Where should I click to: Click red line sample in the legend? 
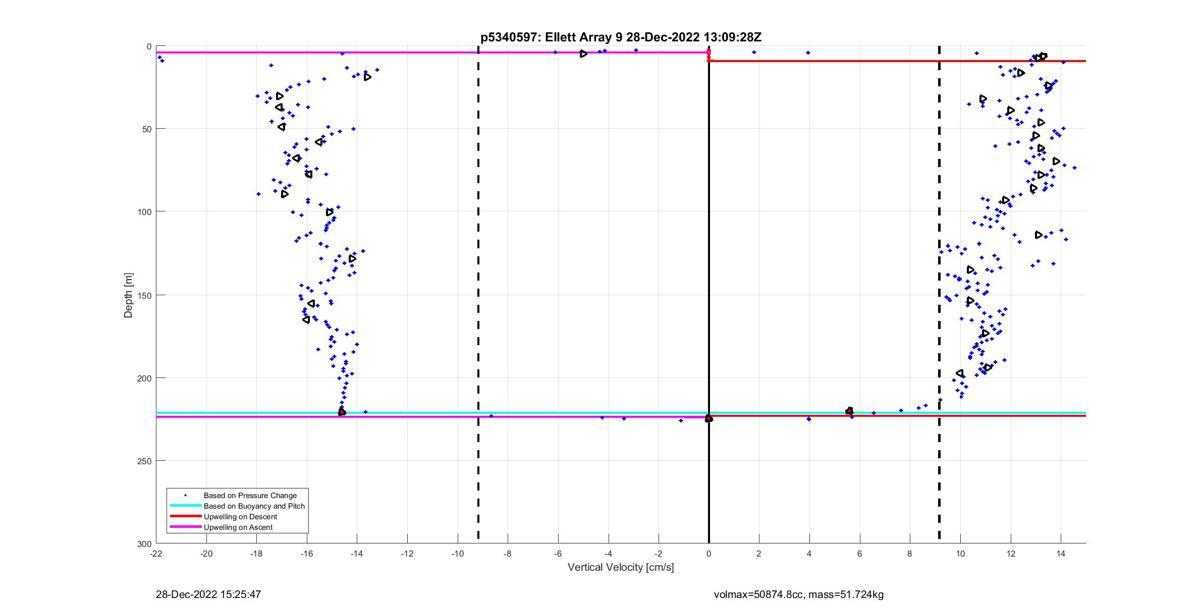pyautogui.click(x=185, y=516)
